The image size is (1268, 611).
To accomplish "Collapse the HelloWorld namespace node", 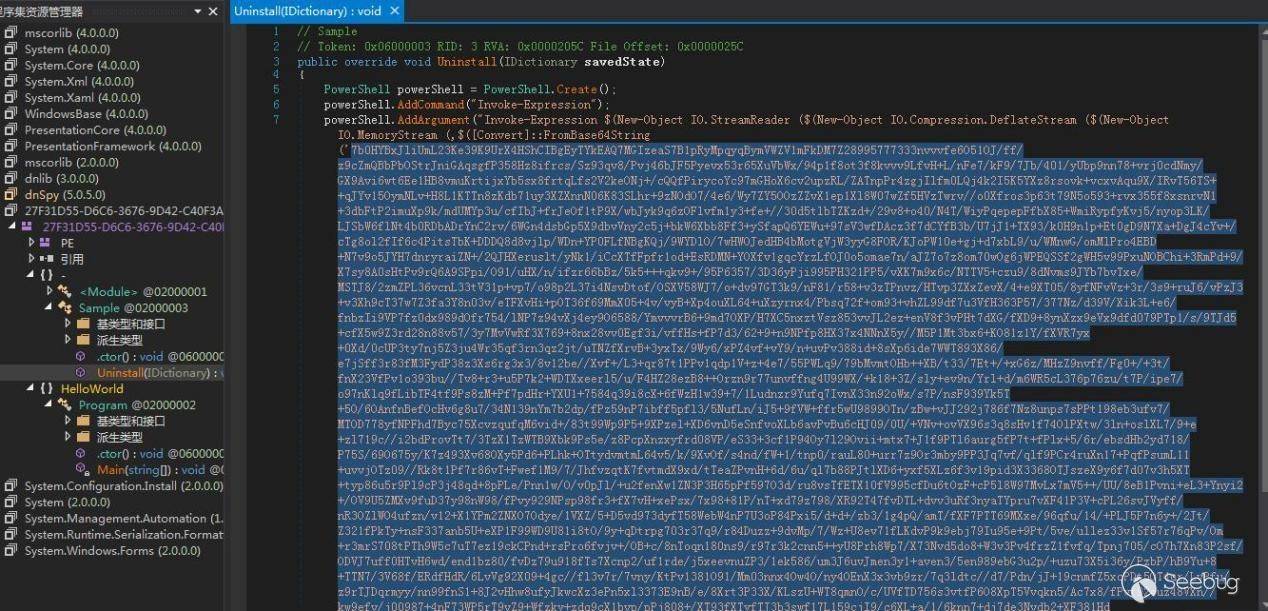I will (29, 389).
